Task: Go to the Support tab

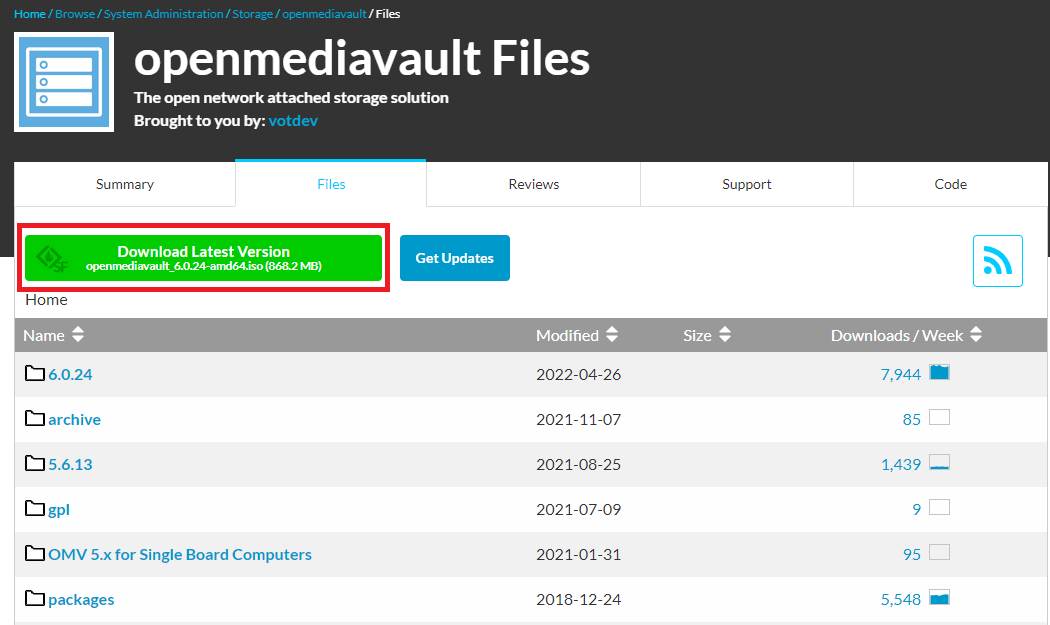Action: tap(747, 184)
